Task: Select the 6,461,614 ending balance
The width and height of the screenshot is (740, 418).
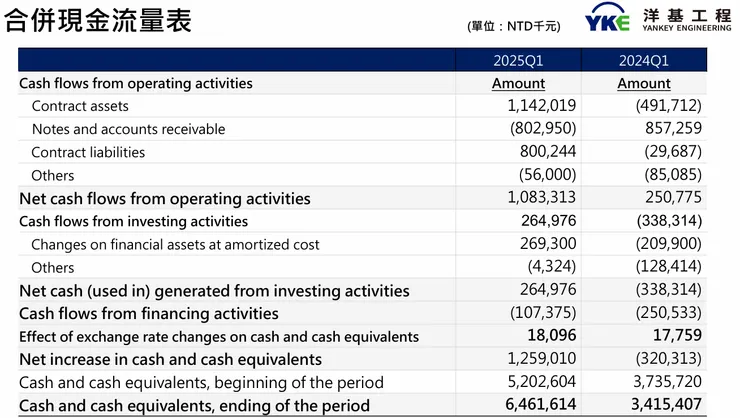Action: pos(540,404)
